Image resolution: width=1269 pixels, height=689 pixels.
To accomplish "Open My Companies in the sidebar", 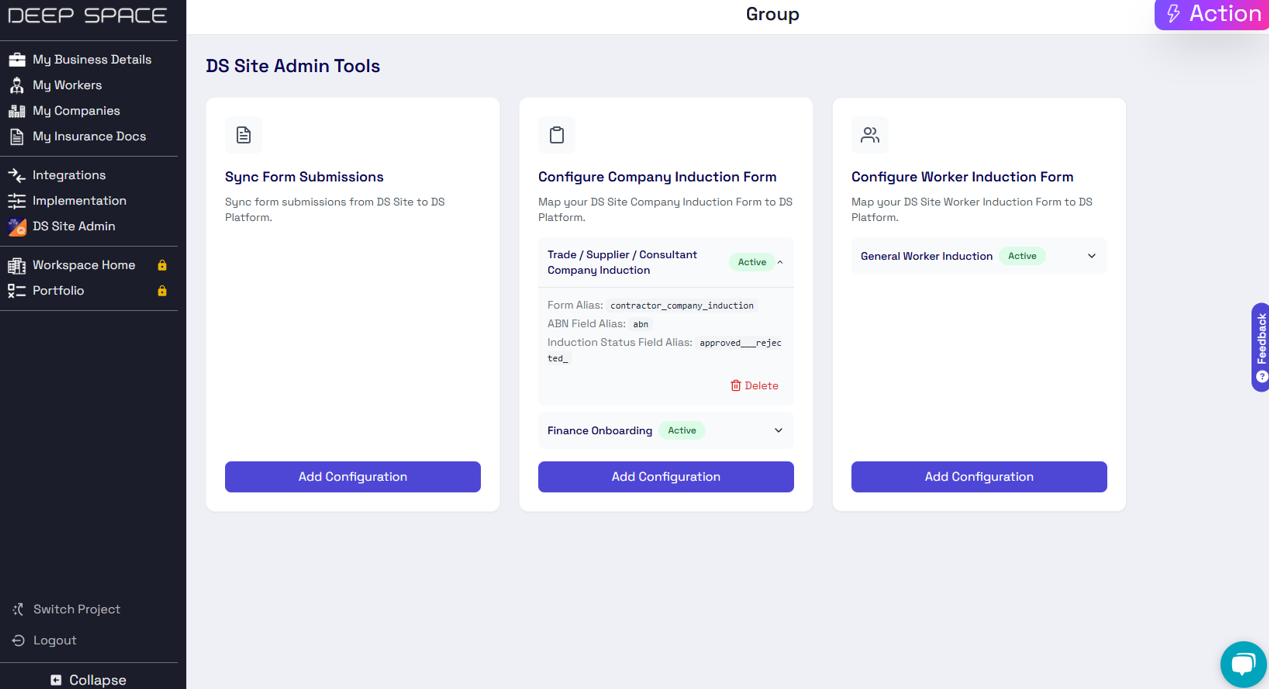I will (x=76, y=111).
